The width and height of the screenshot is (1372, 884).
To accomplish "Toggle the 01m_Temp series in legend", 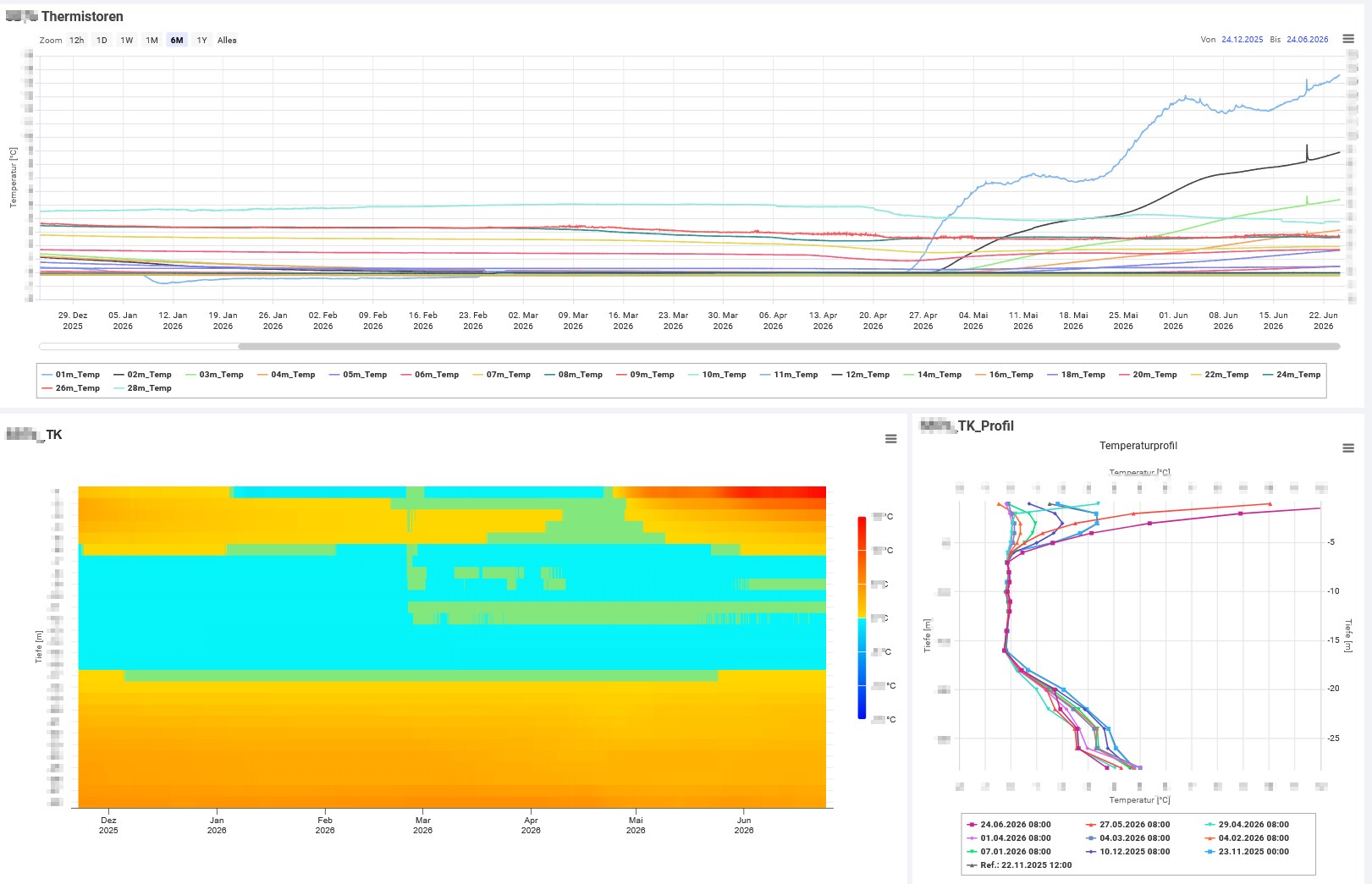I will 70,375.
